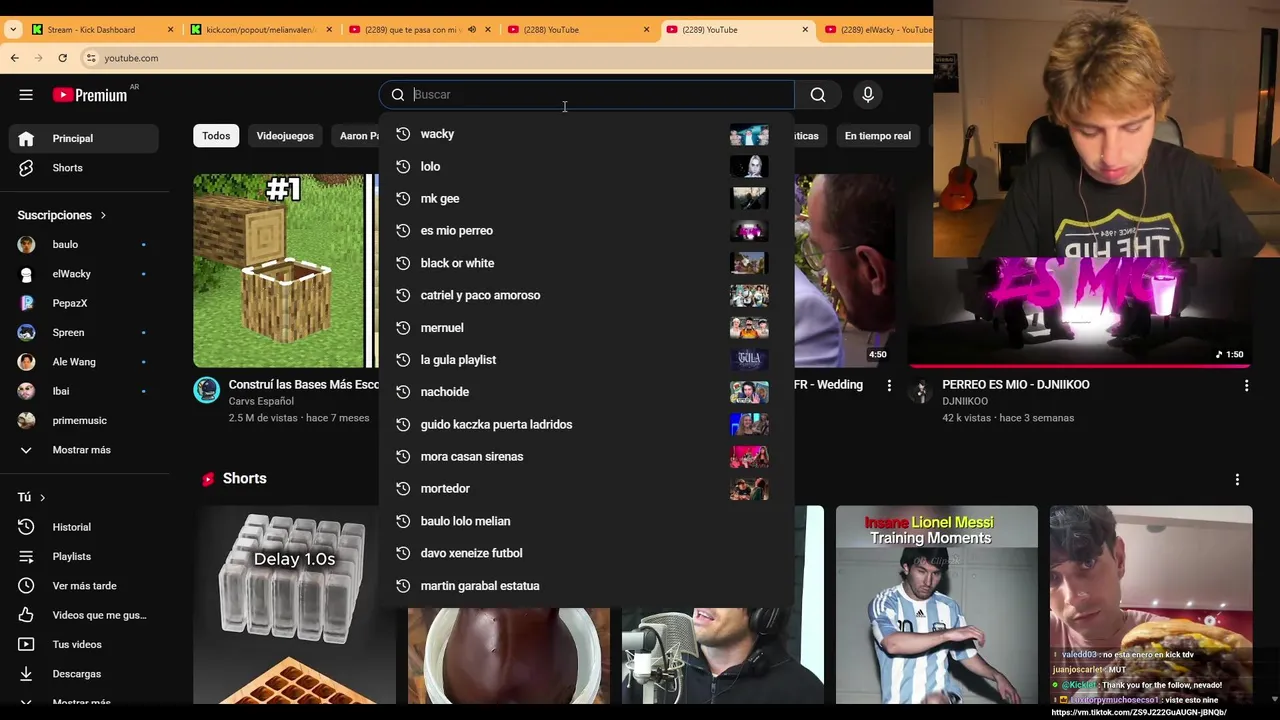1280x720 pixels.
Task: Select 'black or white' search suggestion
Action: pyautogui.click(x=586, y=263)
